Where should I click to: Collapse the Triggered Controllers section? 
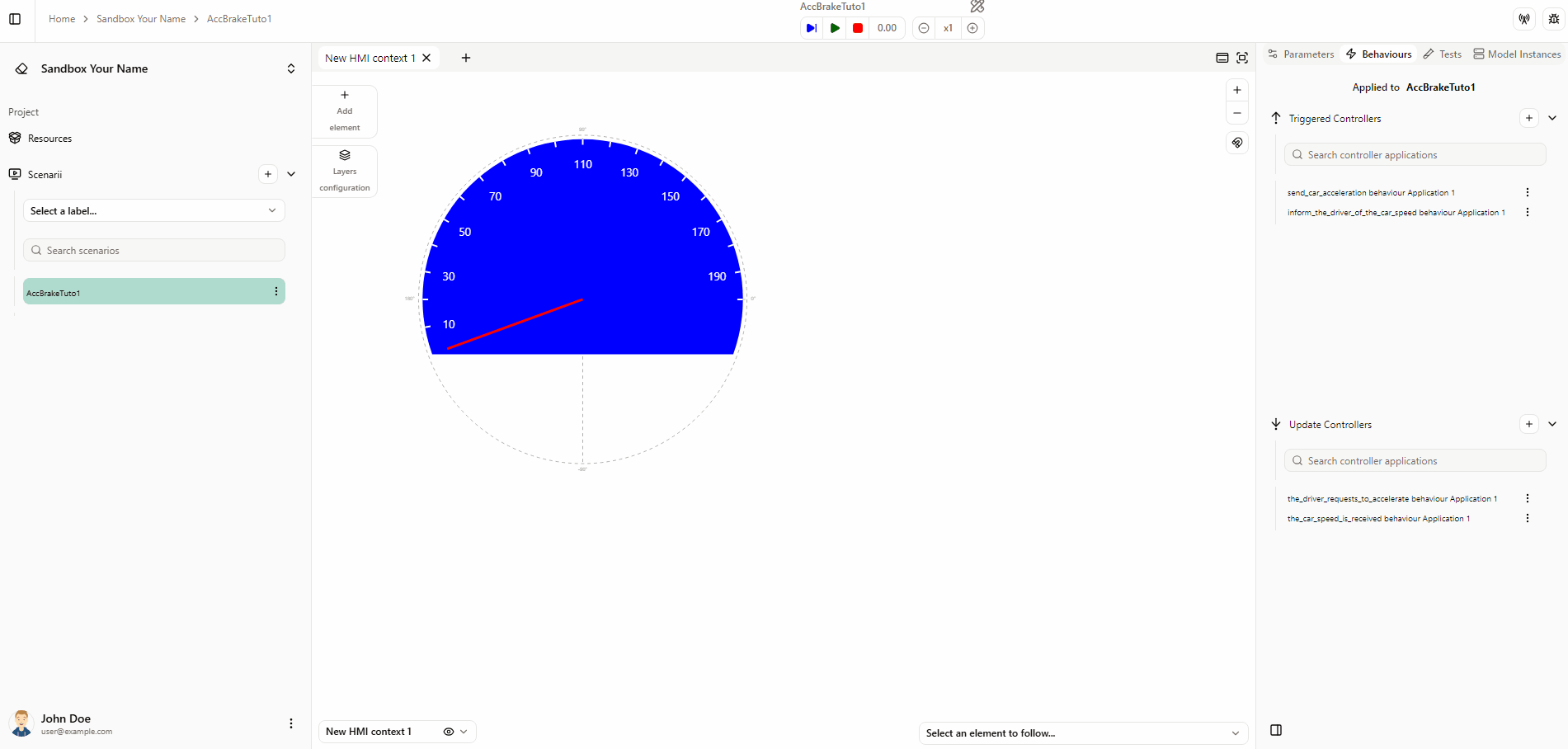(1553, 118)
